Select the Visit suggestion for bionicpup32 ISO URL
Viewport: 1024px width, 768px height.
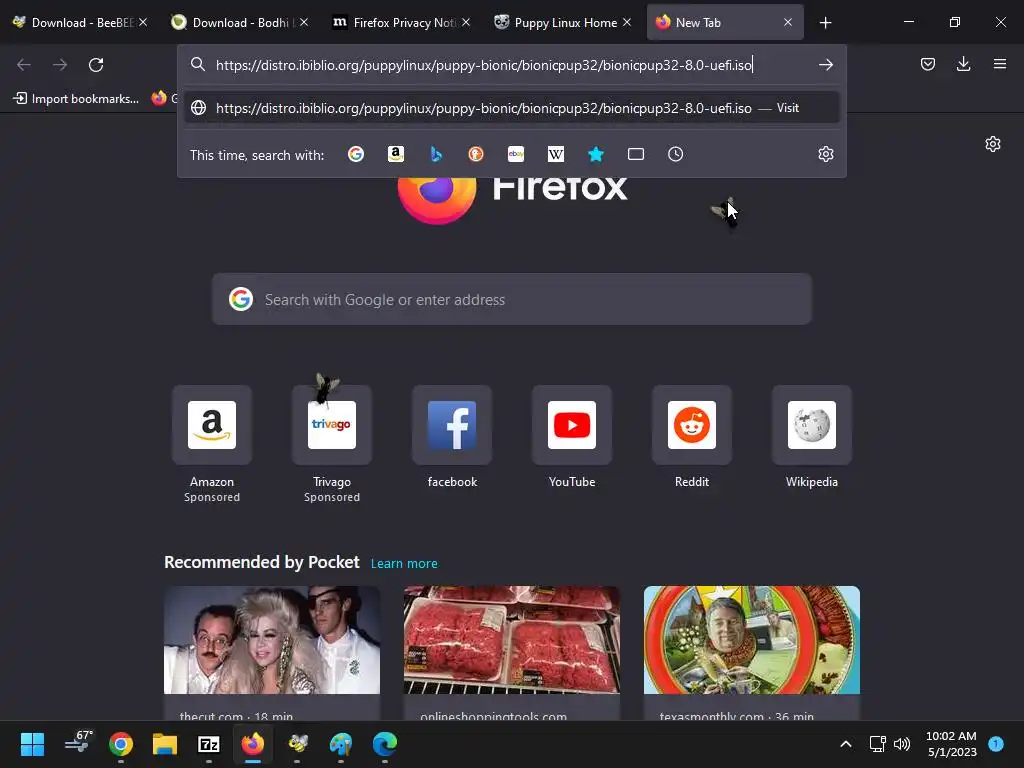512,108
